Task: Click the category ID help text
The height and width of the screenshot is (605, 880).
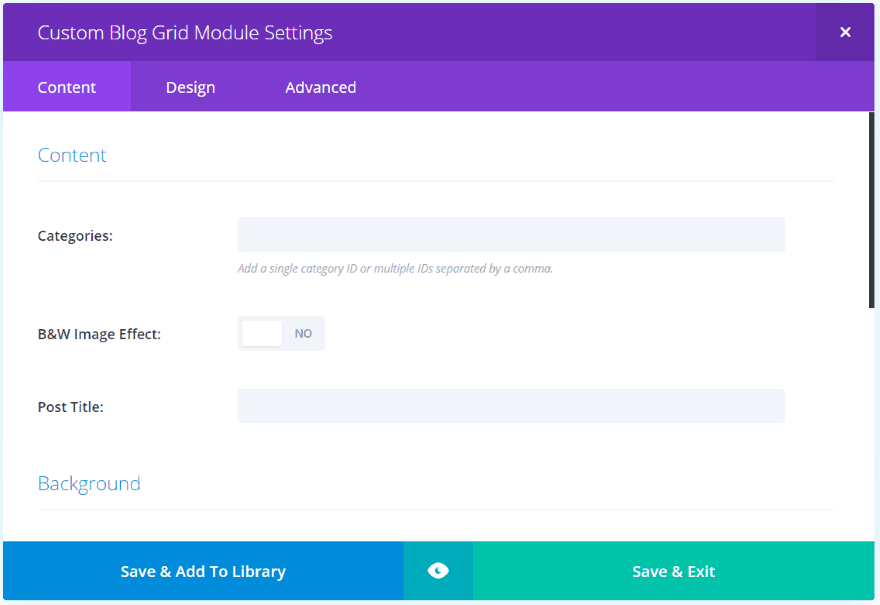Action: 395,268
